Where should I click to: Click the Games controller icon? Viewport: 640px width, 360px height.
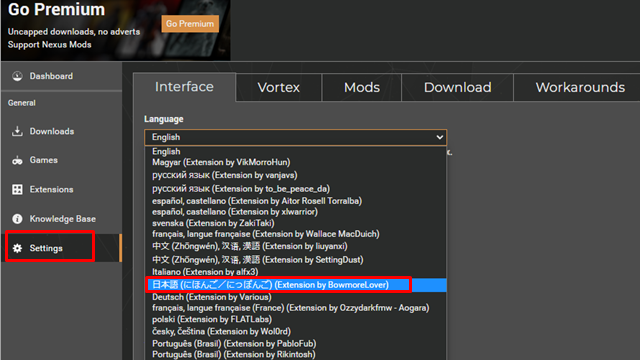[17, 160]
